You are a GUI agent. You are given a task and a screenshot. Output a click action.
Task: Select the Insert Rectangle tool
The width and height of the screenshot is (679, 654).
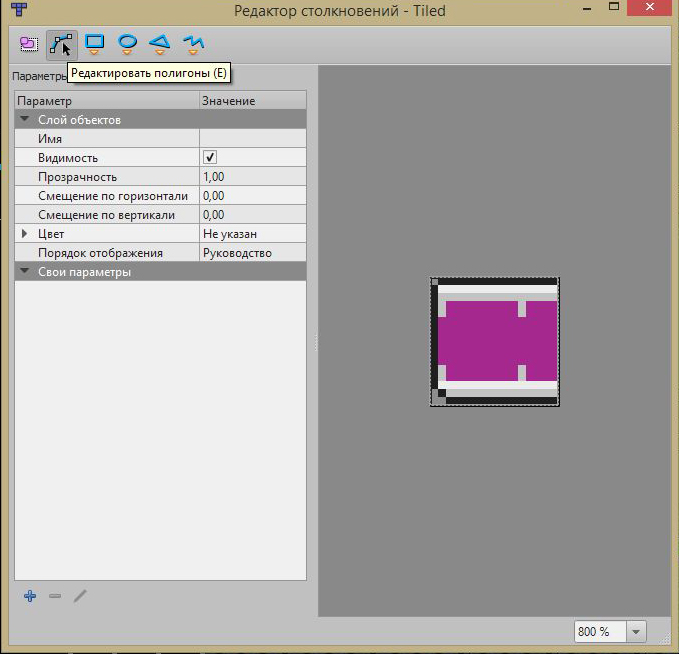(x=94, y=44)
